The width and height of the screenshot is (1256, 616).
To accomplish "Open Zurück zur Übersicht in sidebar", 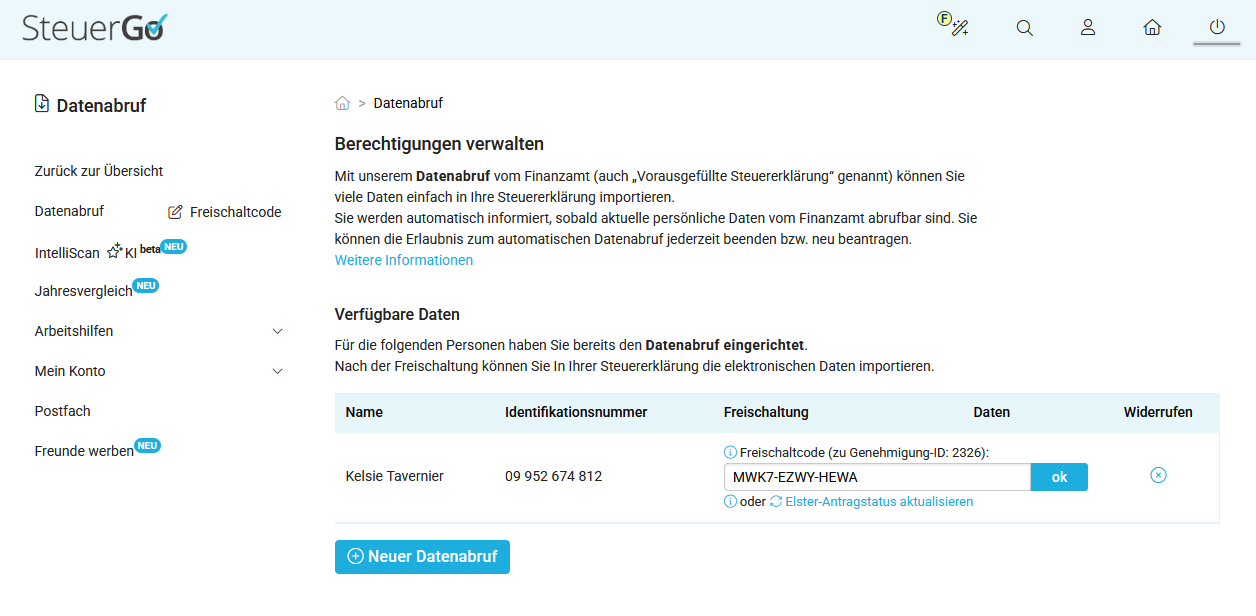I will coord(99,171).
